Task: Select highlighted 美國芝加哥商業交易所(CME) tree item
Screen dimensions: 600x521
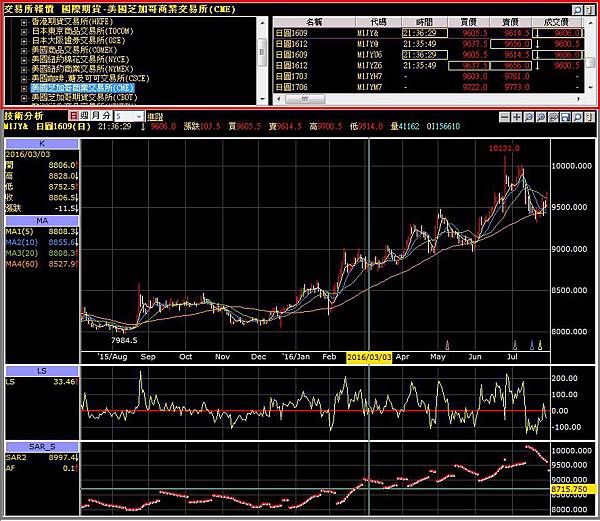Action: click(x=82, y=88)
